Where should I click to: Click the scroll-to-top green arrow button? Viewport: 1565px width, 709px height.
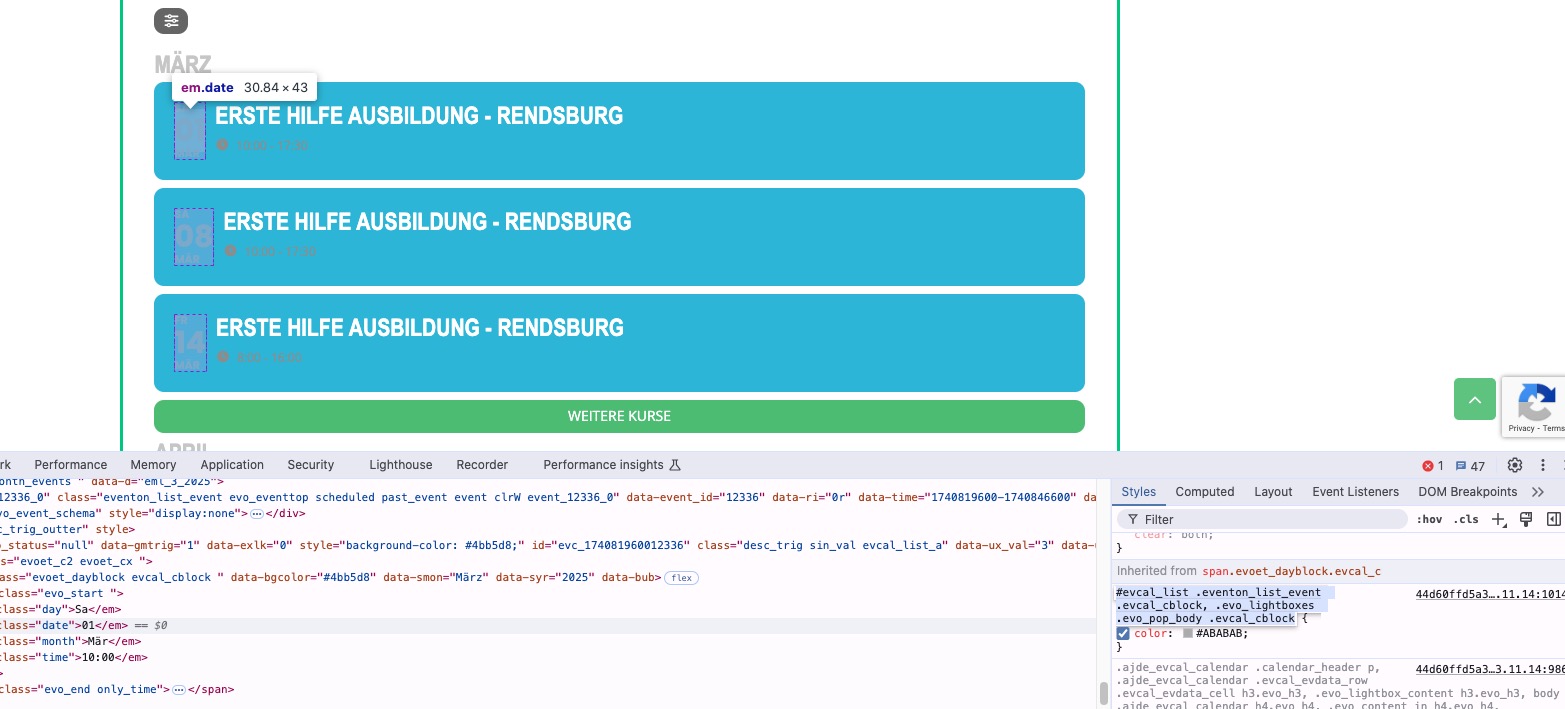point(1475,399)
